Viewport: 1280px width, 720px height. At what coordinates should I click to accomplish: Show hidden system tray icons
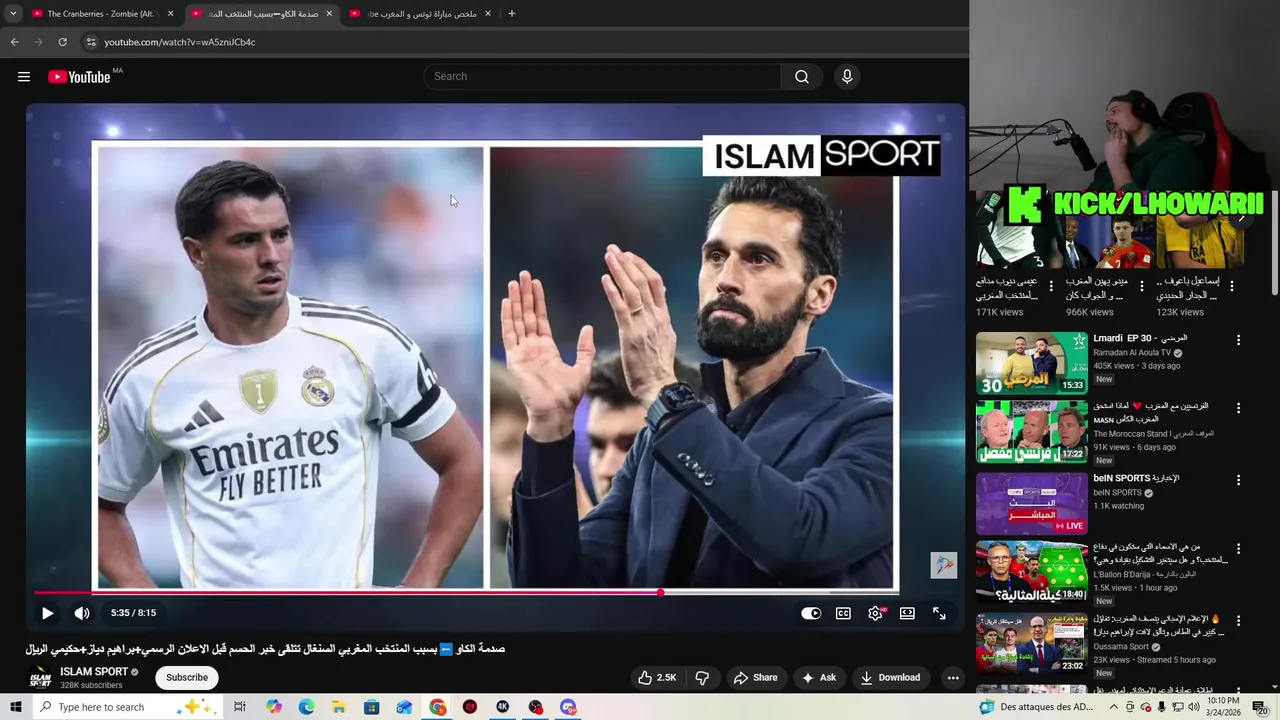click(1114, 707)
